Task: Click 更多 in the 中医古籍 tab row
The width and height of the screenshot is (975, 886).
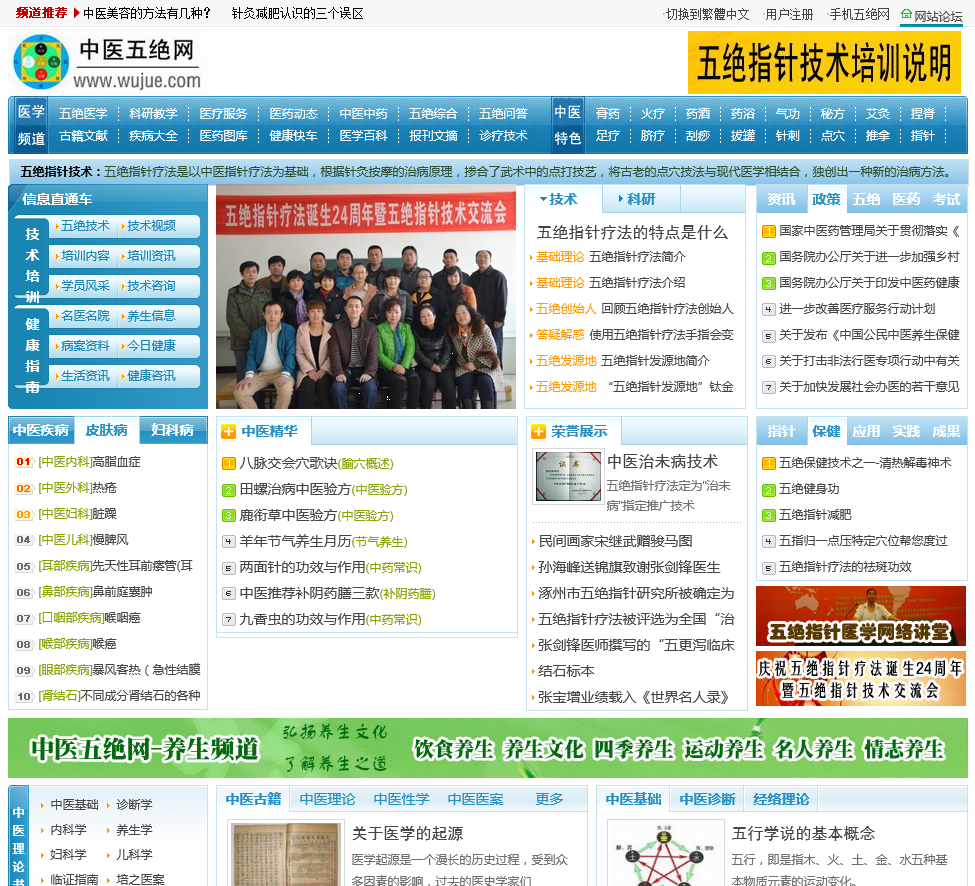Action: 549,799
